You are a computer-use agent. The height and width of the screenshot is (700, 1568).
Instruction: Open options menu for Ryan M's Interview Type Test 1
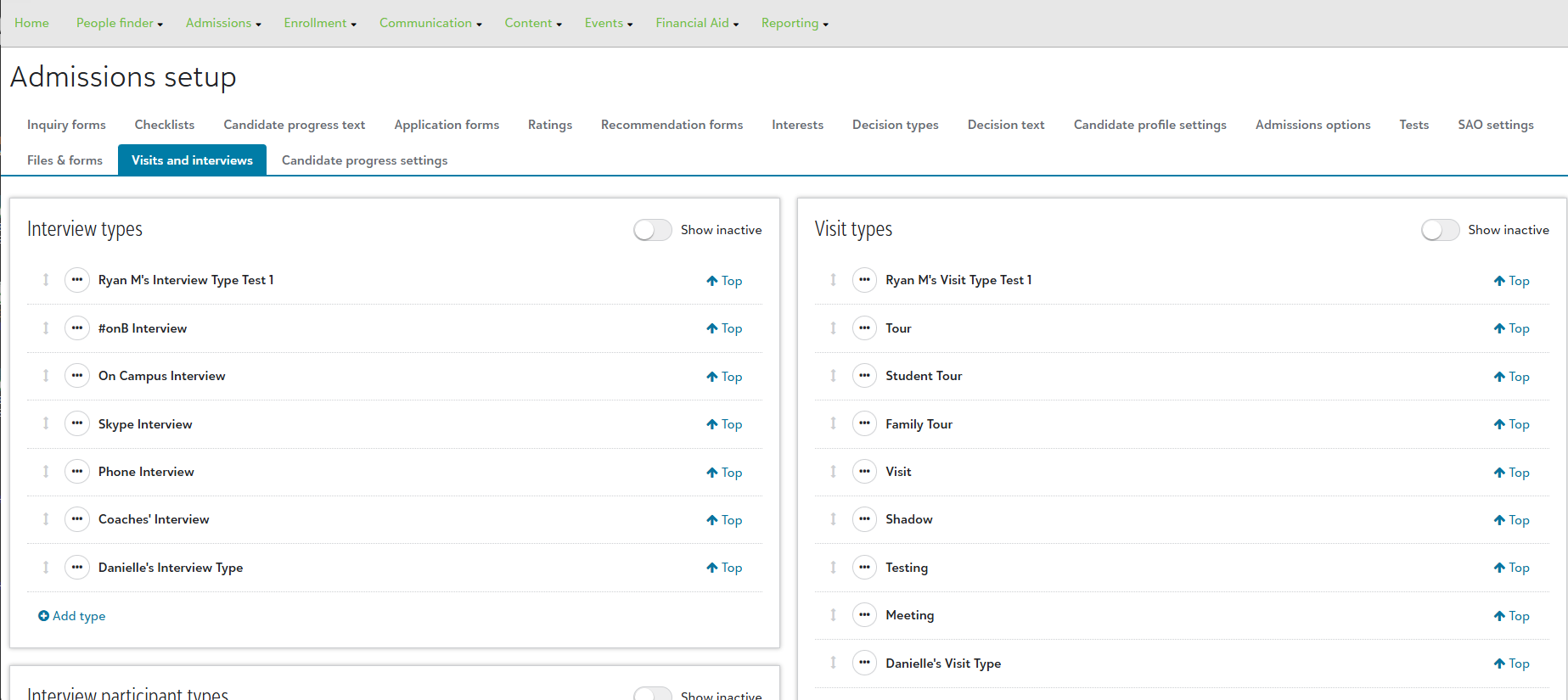pos(77,280)
